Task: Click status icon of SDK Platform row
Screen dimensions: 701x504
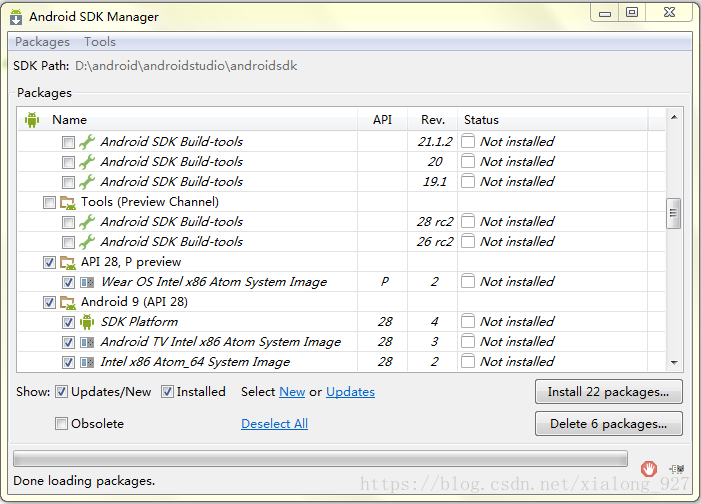Action: (x=468, y=321)
